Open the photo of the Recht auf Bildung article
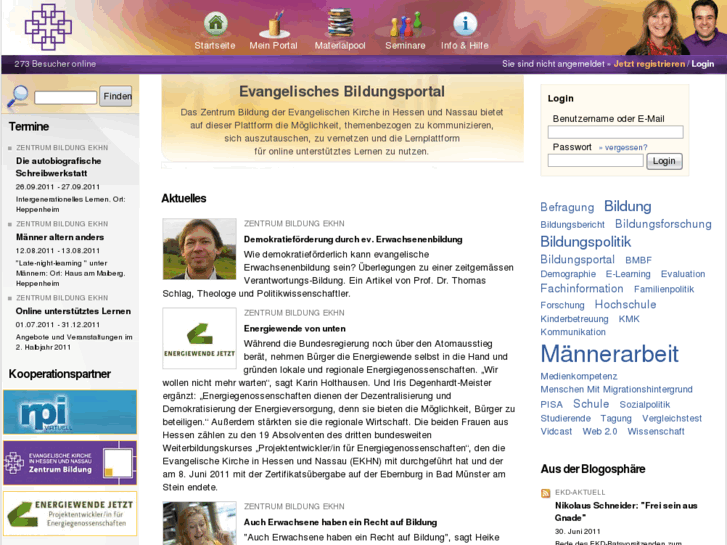This screenshot has width=727, height=545. (x=199, y=523)
